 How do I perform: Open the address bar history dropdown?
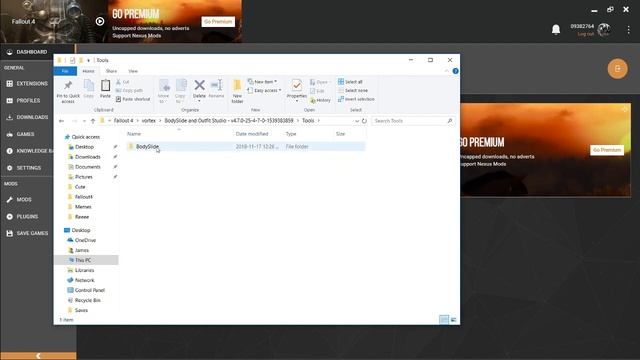click(x=357, y=121)
